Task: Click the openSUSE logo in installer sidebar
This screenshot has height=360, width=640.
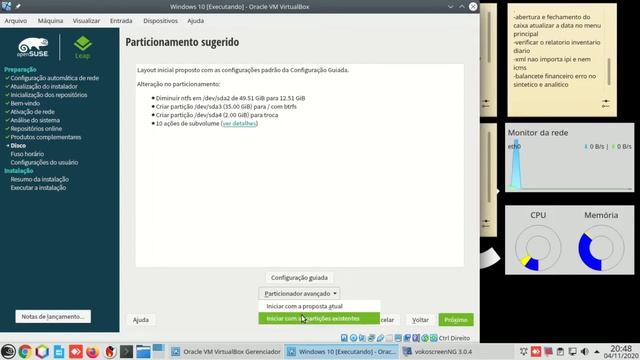Action: click(x=33, y=47)
